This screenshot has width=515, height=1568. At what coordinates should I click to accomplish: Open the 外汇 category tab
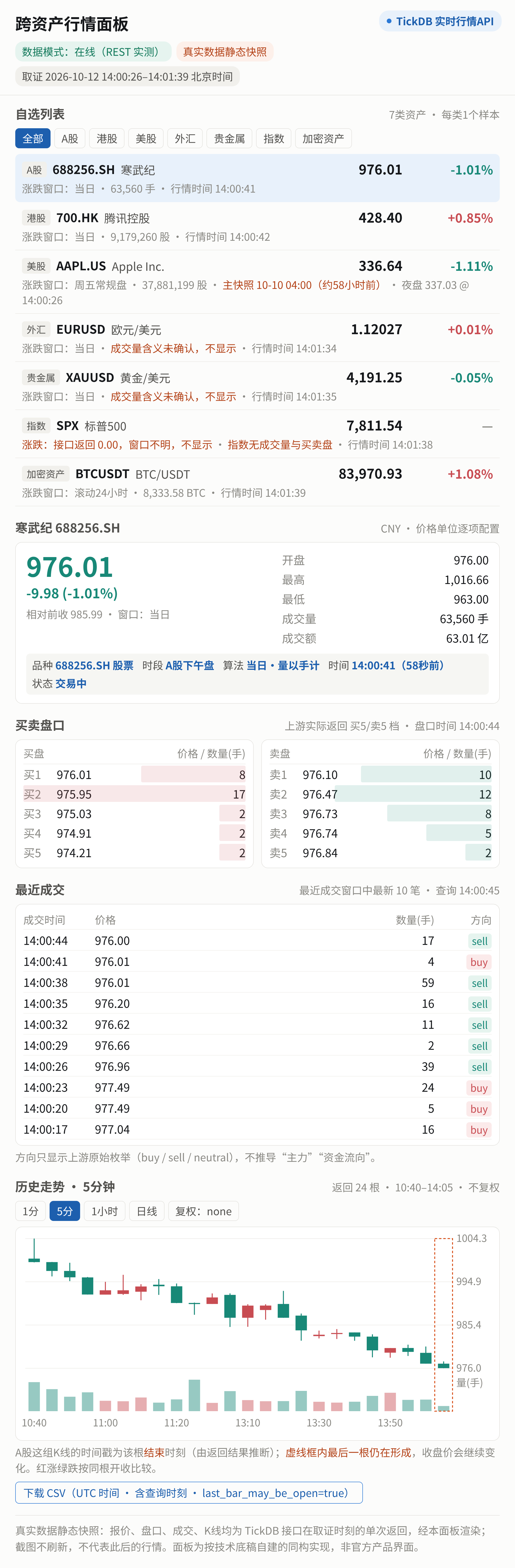point(185,138)
